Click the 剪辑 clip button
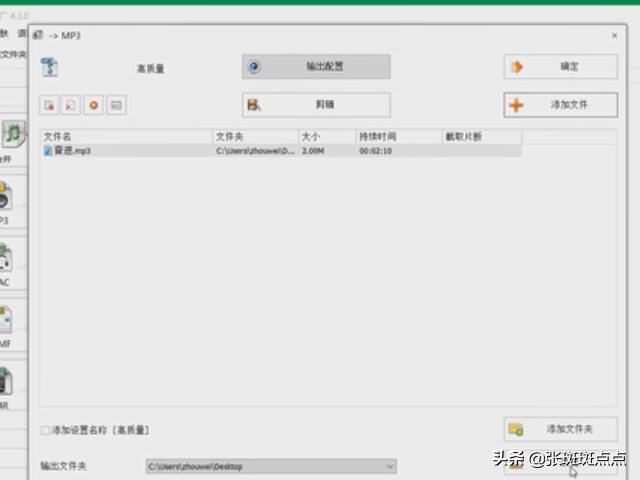Screen dimensions: 640x480 click(316, 104)
